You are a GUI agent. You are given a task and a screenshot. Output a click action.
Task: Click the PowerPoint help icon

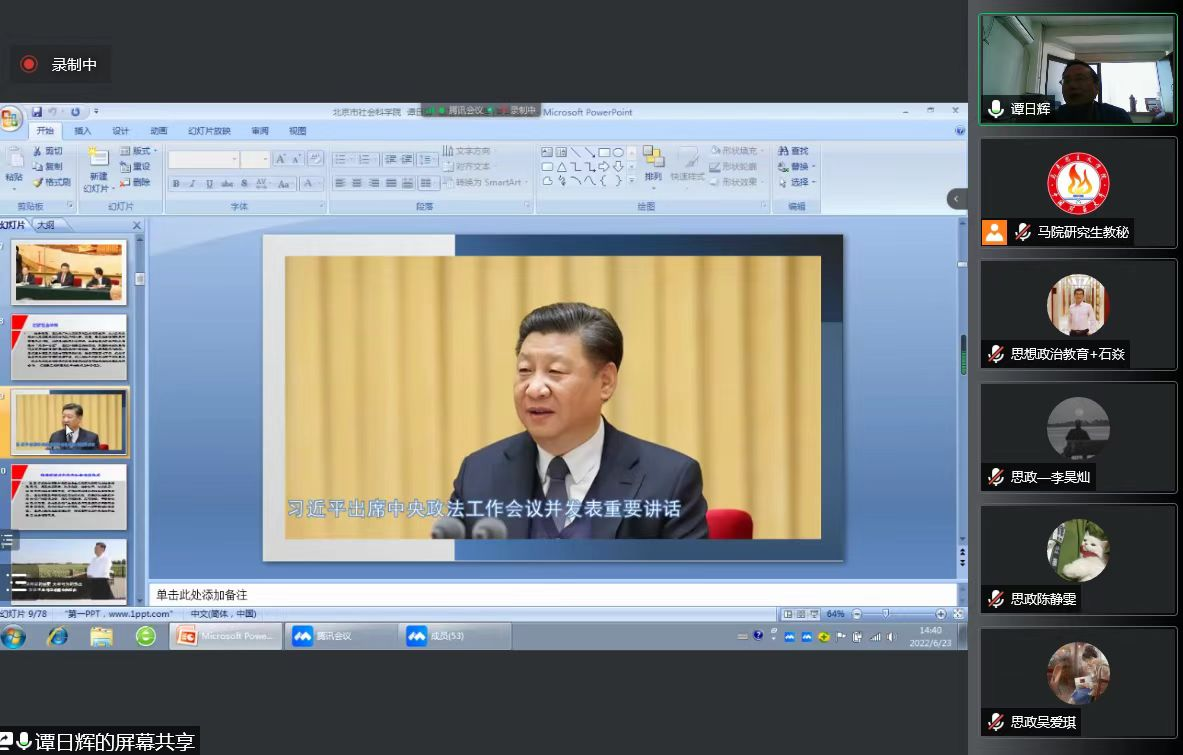click(960, 130)
